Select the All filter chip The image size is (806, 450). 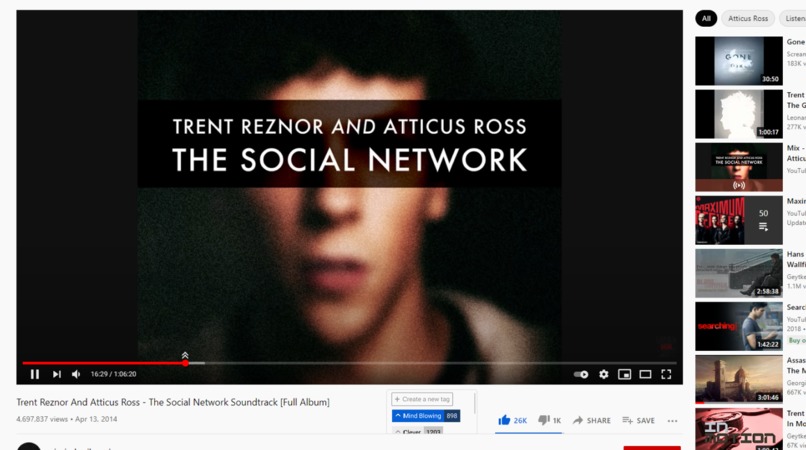706,19
